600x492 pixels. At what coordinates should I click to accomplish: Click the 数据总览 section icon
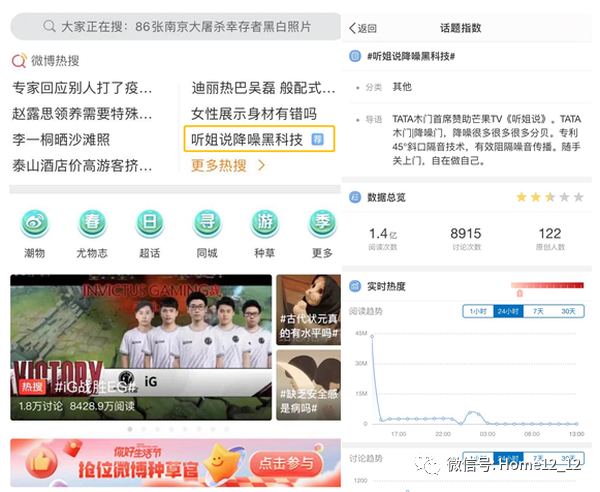point(355,197)
